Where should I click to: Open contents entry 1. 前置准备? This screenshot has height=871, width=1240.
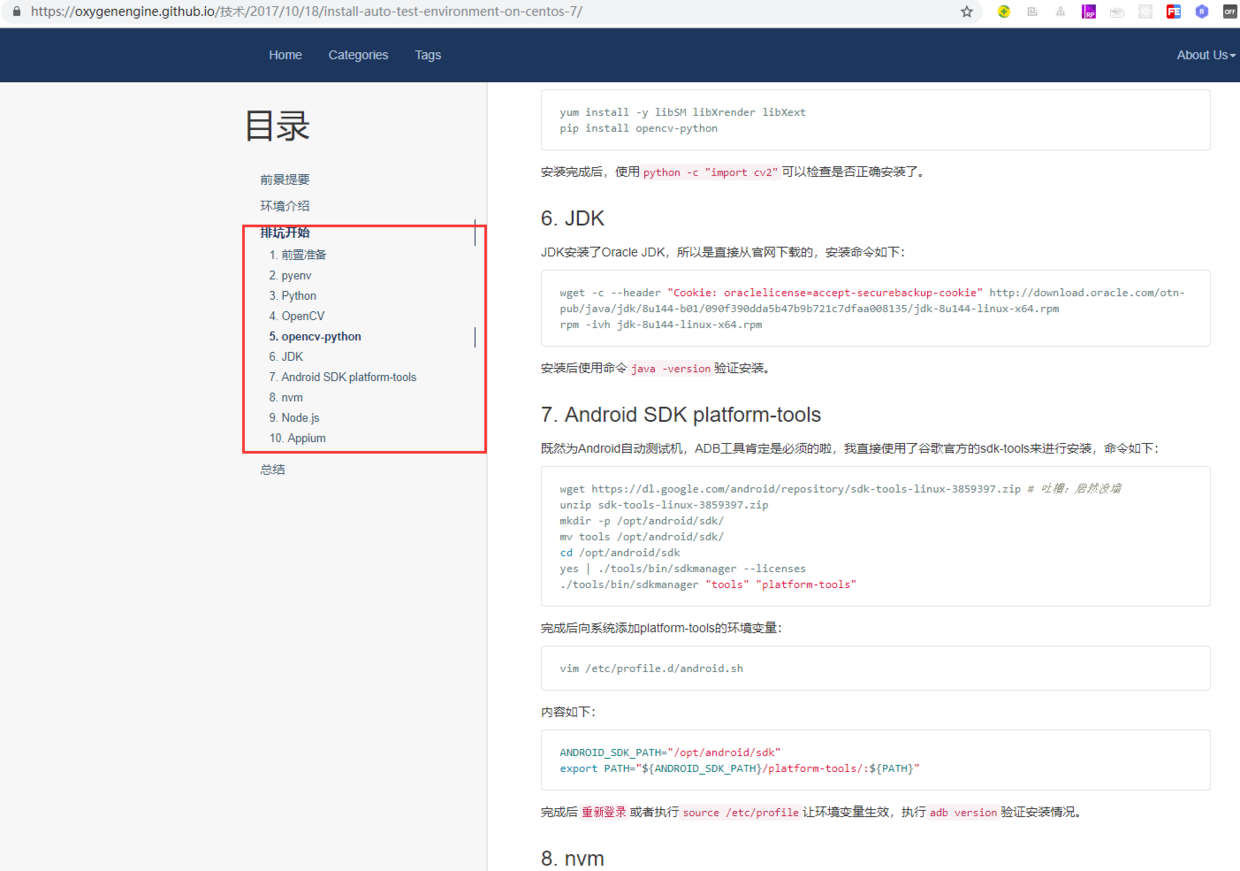(297, 255)
